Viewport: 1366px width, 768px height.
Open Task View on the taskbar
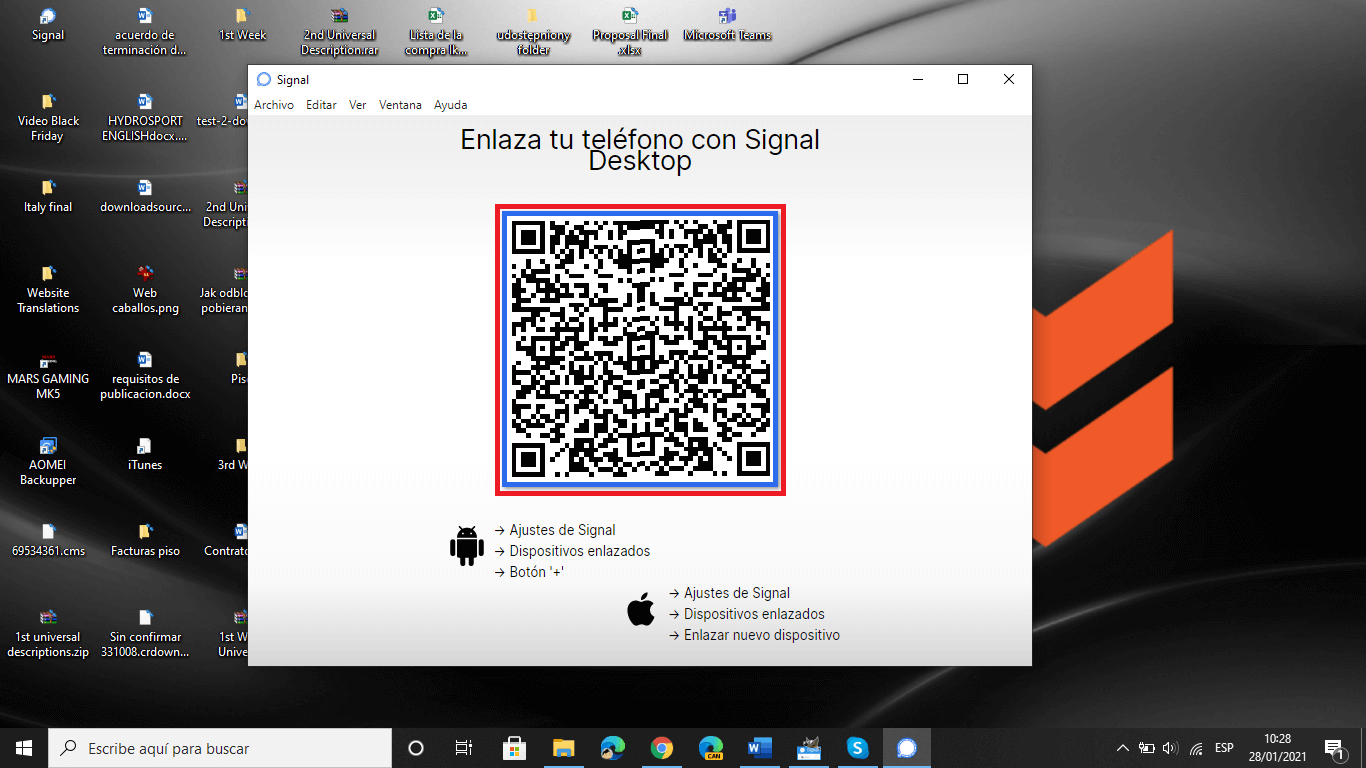(464, 748)
